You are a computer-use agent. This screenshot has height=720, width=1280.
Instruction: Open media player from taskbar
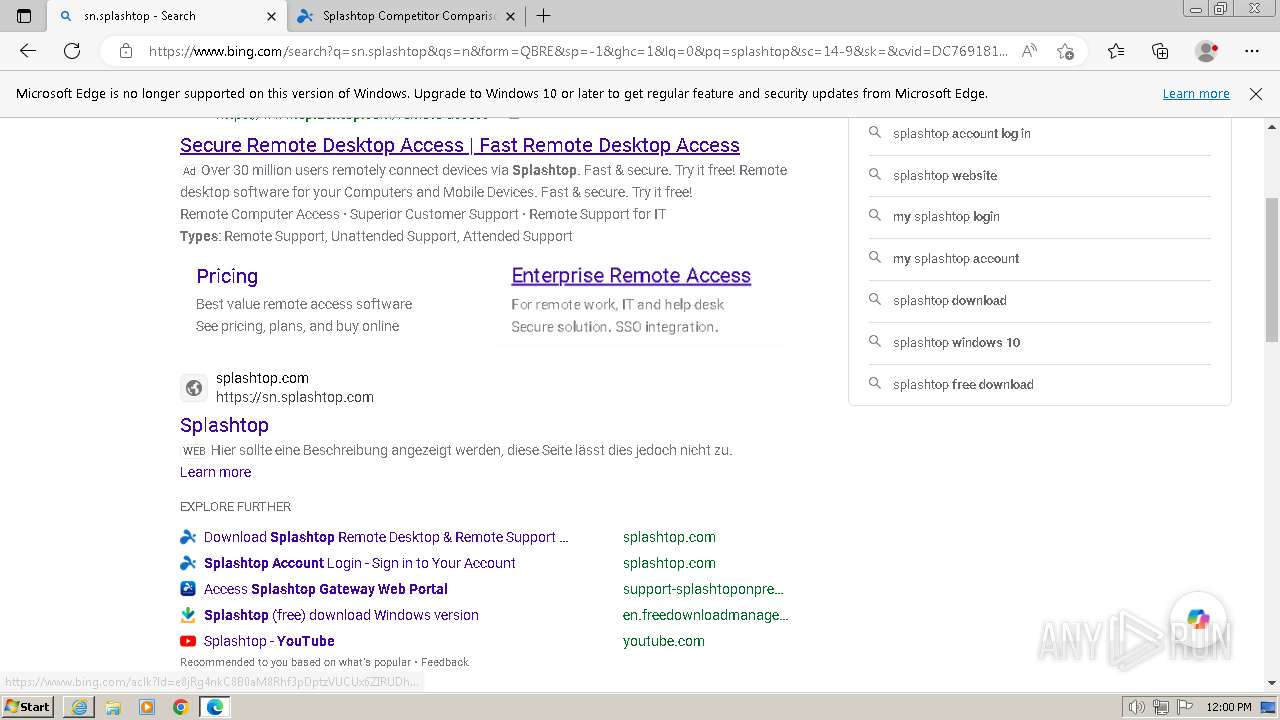pos(147,707)
